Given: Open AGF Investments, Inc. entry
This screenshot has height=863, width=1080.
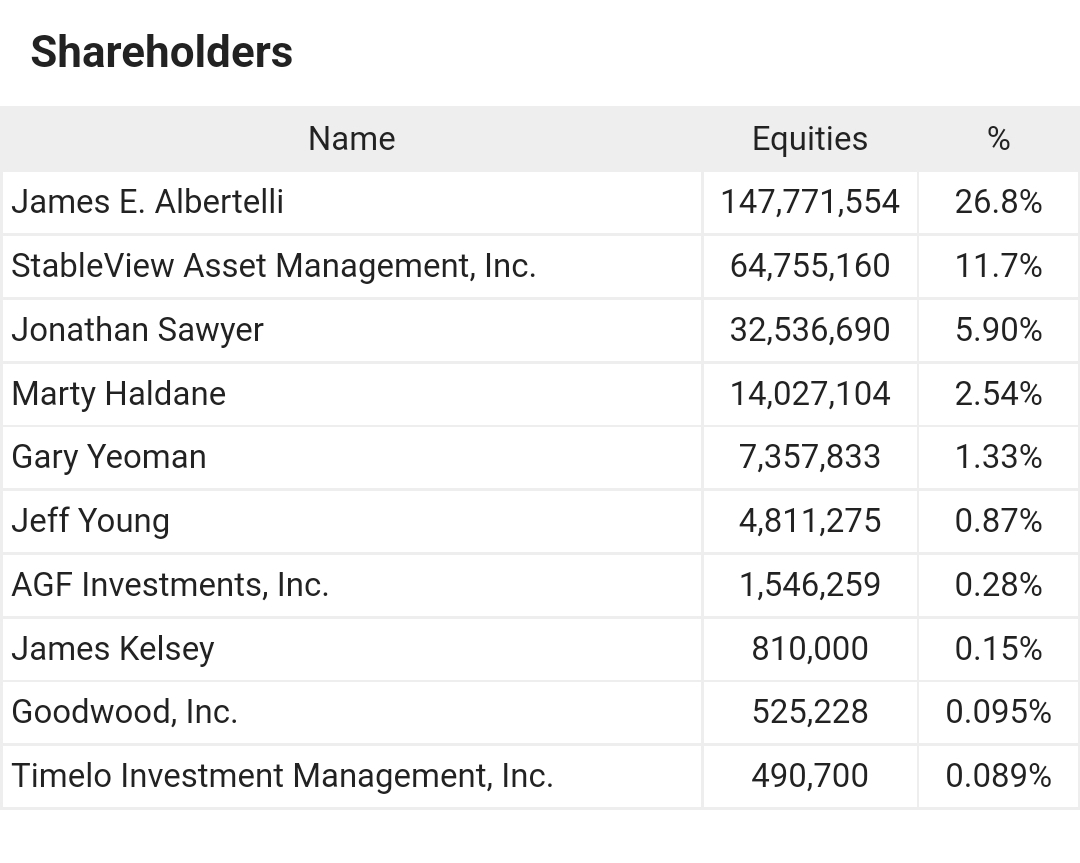Looking at the screenshot, I should pyautogui.click(x=170, y=585).
